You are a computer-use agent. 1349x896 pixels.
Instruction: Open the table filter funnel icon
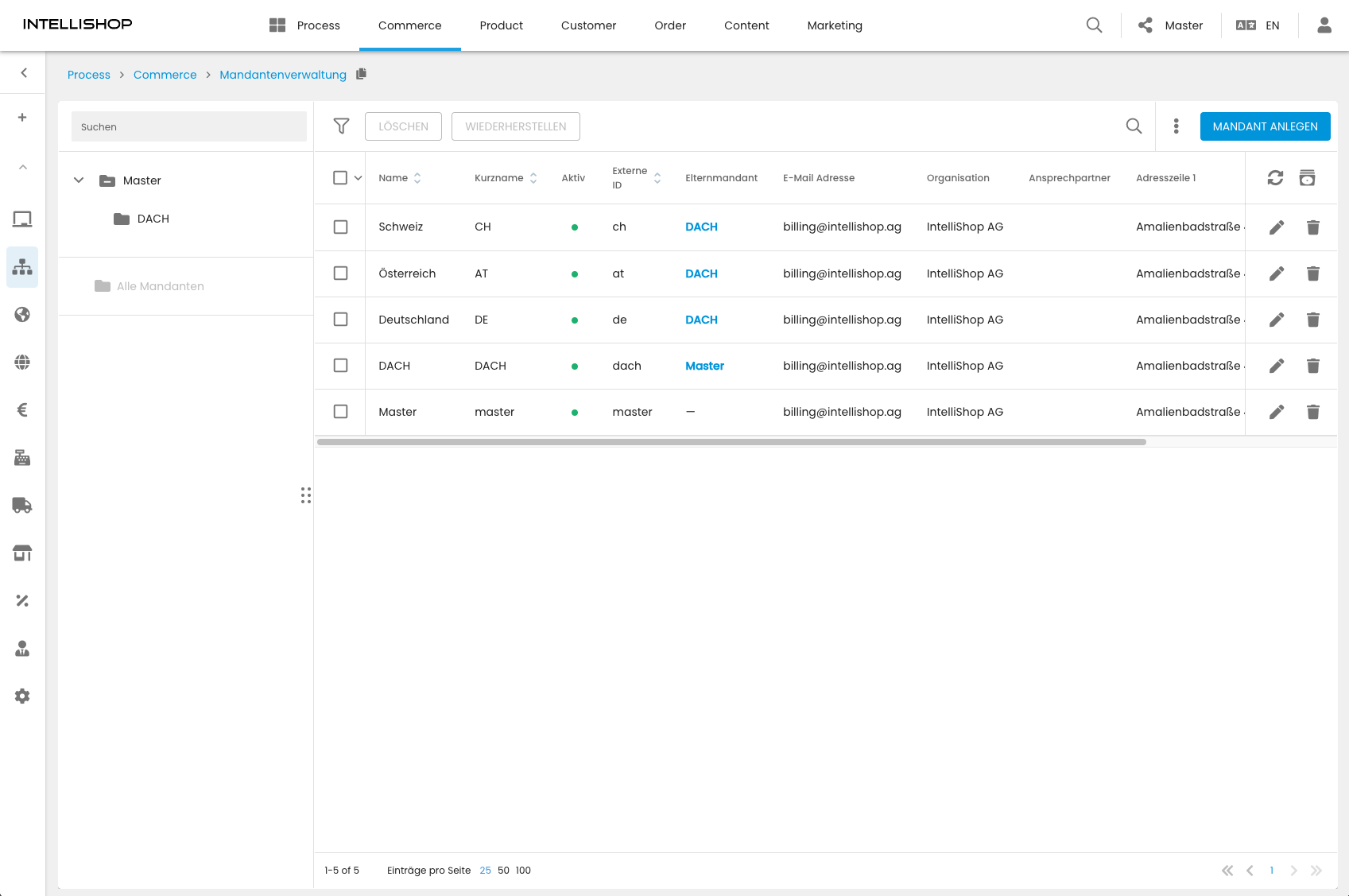[341, 126]
